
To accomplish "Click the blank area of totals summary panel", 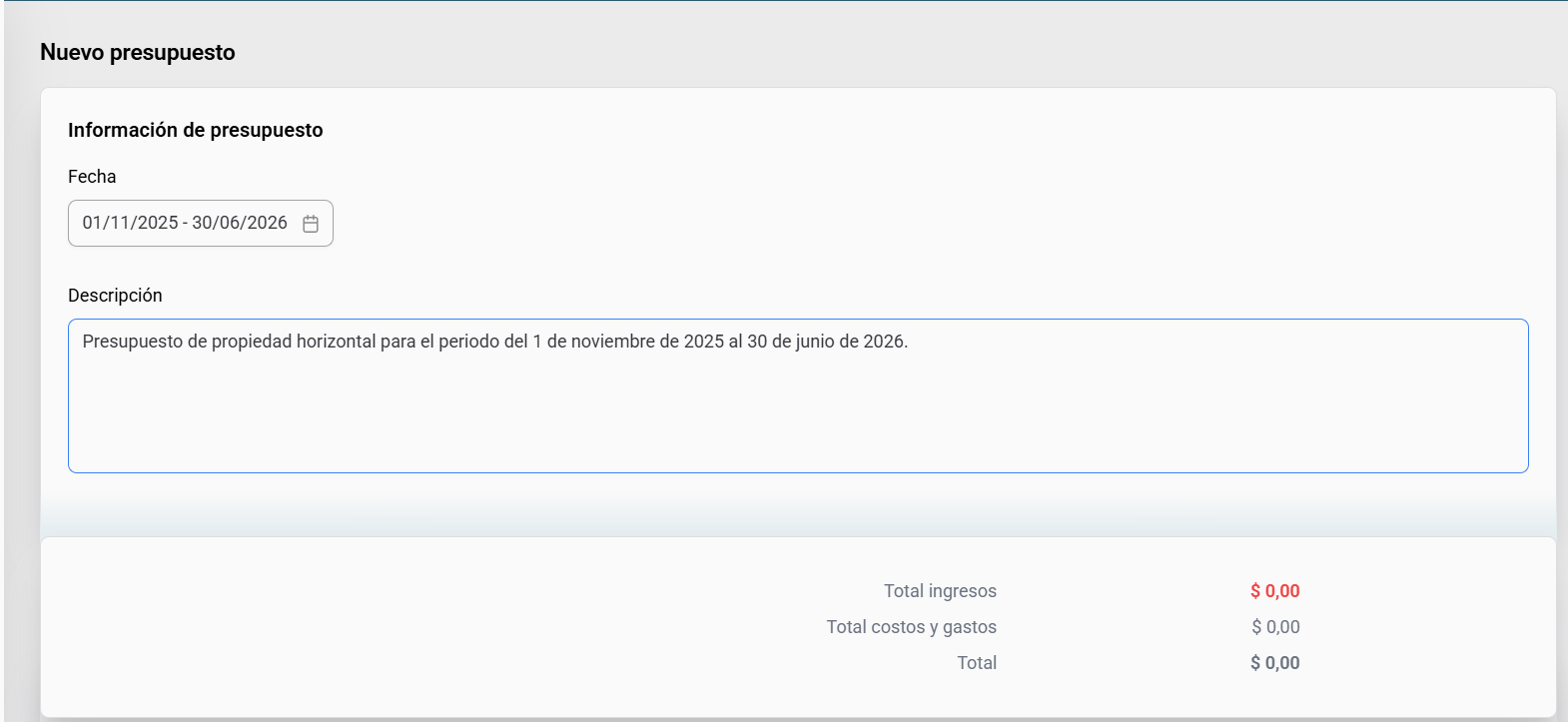I will point(399,629).
